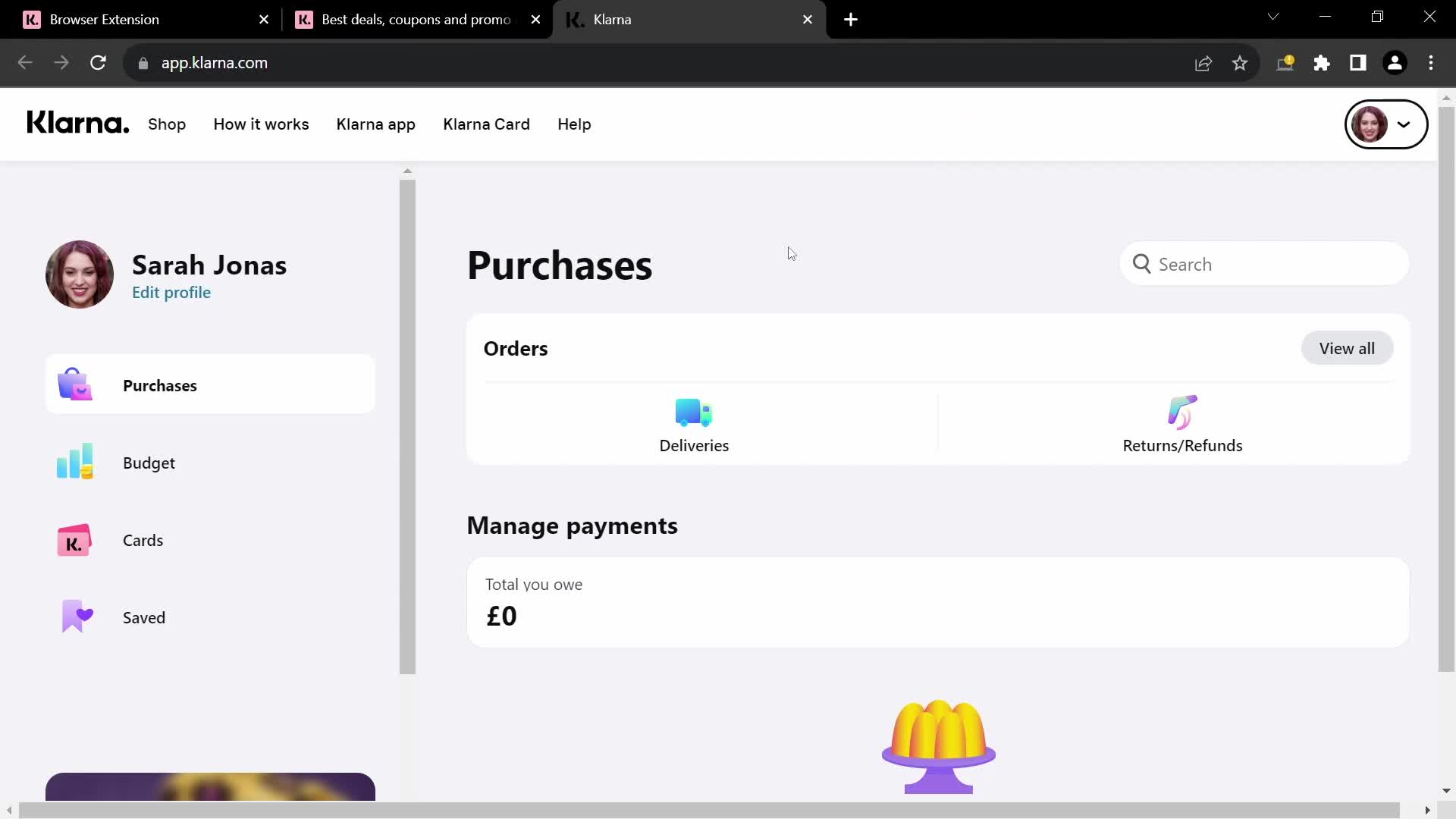1456x819 pixels.
Task: View site info via the padlock icon
Action: [143, 63]
